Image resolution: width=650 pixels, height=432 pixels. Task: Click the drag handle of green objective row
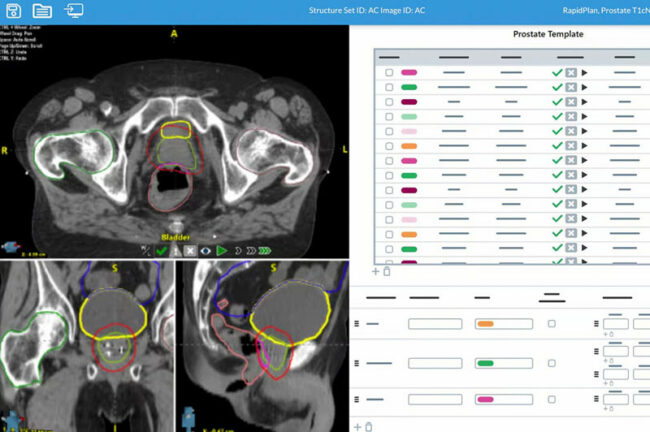[357, 363]
